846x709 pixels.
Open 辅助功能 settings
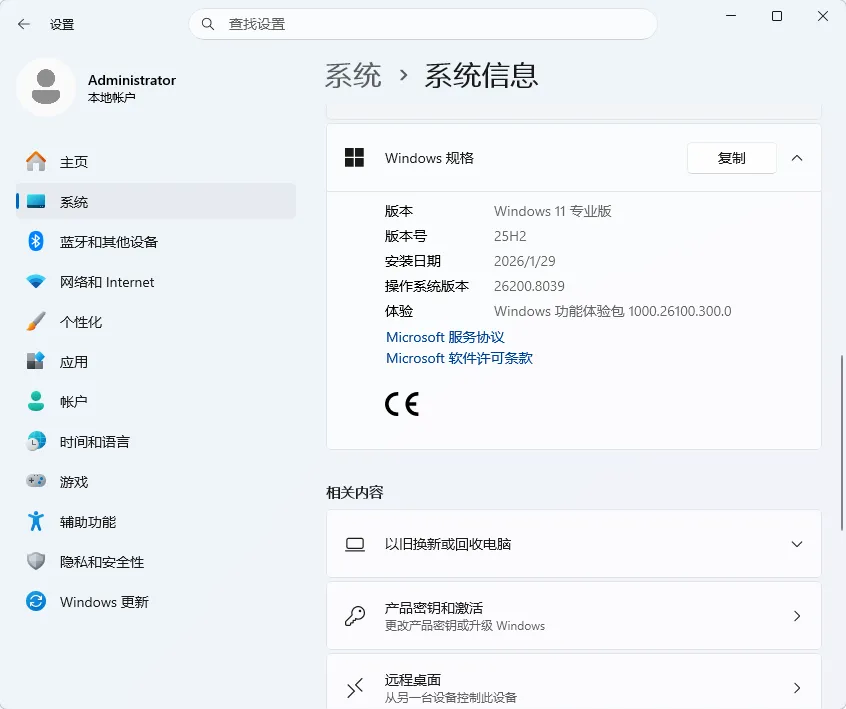coord(155,522)
